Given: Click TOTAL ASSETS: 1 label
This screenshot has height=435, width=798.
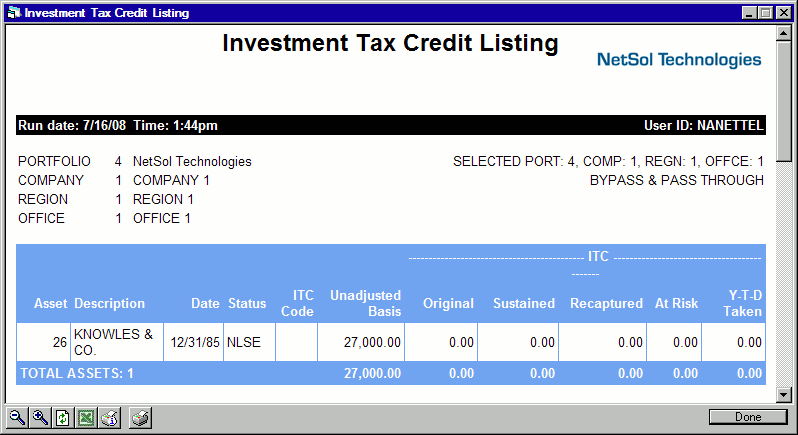Looking at the screenshot, I should 77,373.
